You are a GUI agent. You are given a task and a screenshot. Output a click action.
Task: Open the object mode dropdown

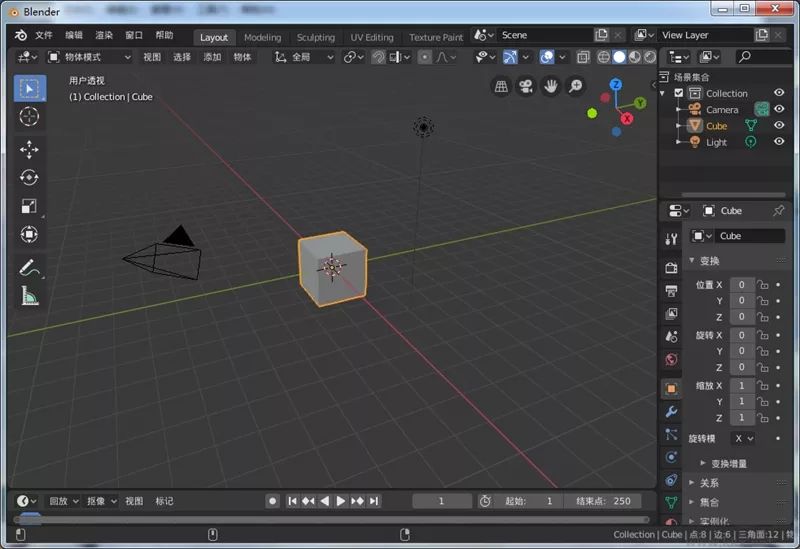point(89,57)
